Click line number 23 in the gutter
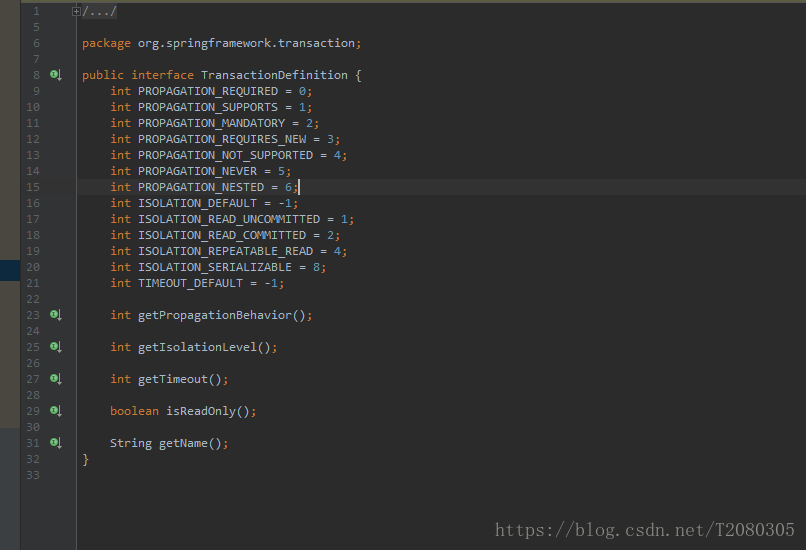806x550 pixels. click(33, 315)
